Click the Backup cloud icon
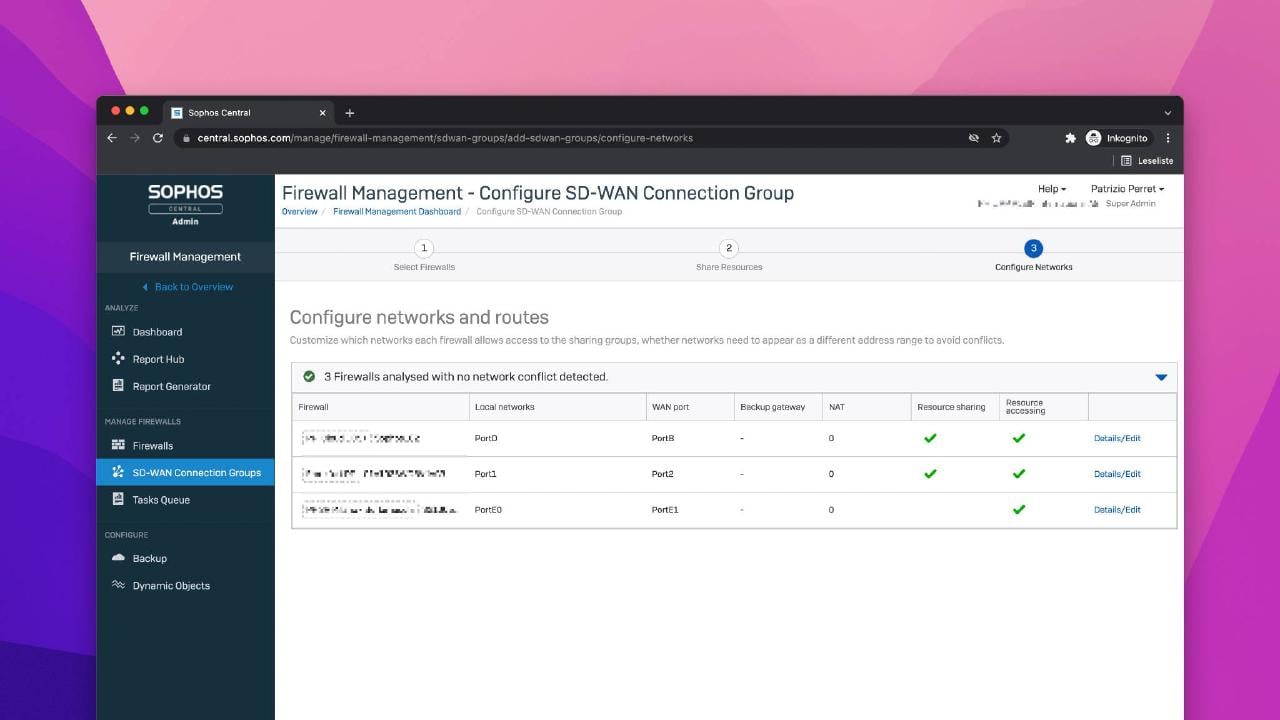The width and height of the screenshot is (1280, 720). 118,558
